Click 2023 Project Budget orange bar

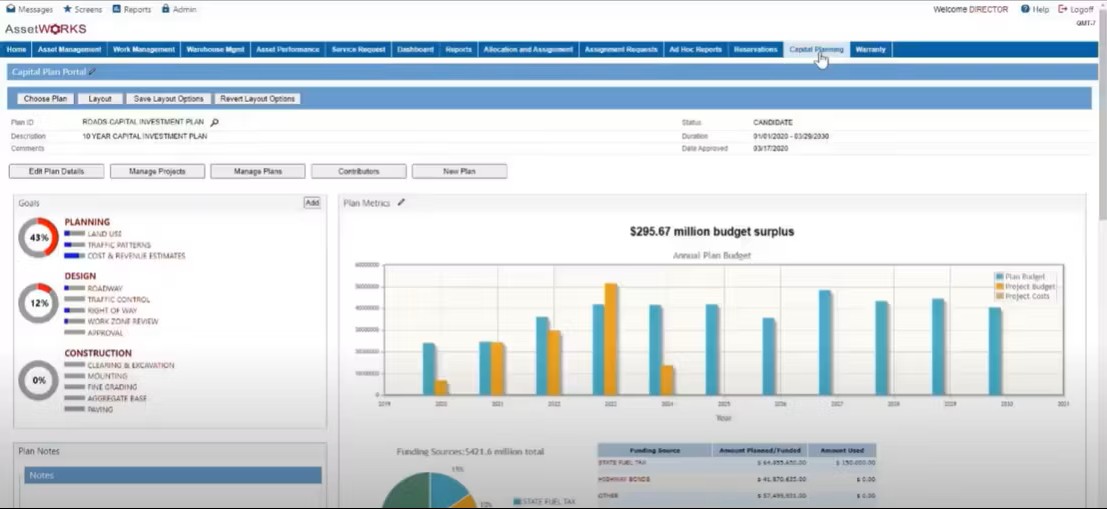point(611,339)
